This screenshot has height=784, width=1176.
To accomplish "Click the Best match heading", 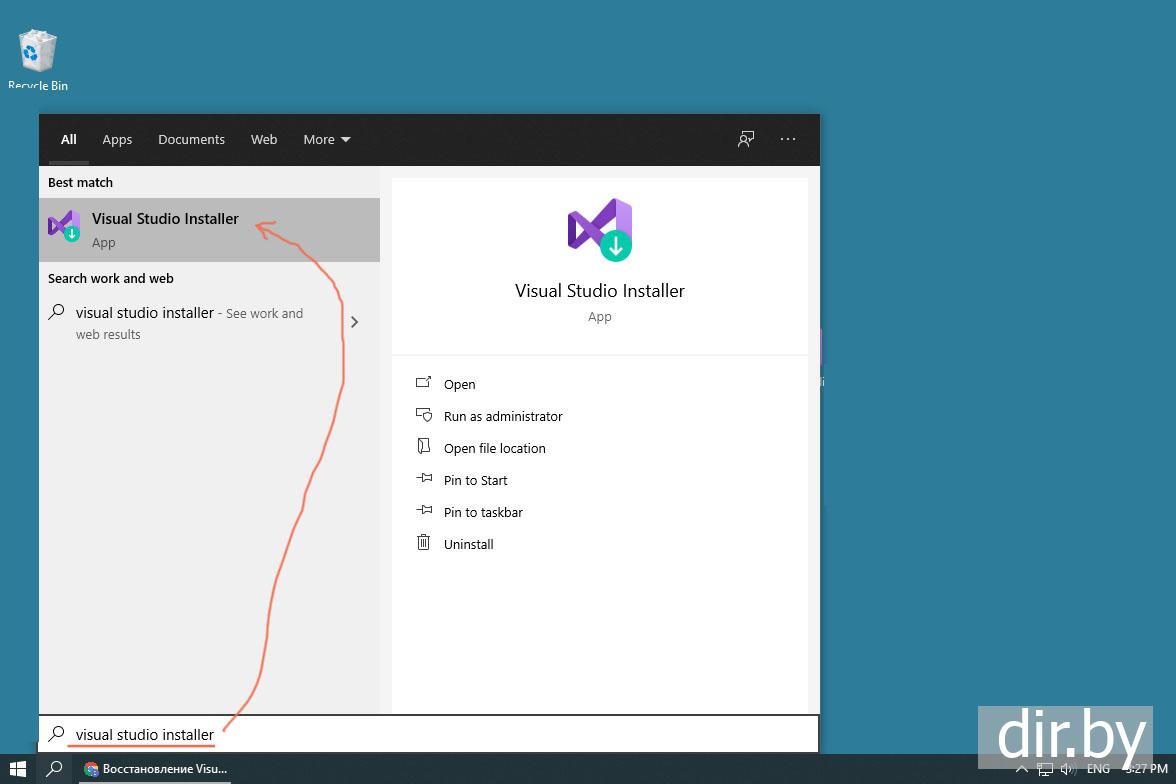I will point(80,182).
